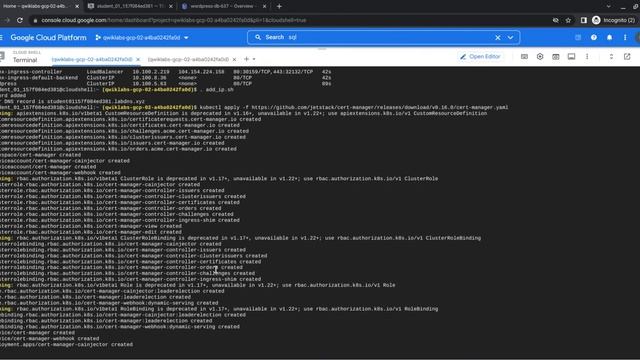The width and height of the screenshot is (640, 360).
Task: Close the student_01 browser tab
Action: pyautogui.click(x=171, y=7)
